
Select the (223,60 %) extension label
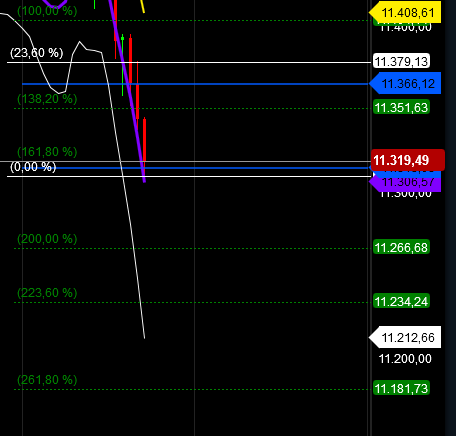(x=47, y=293)
